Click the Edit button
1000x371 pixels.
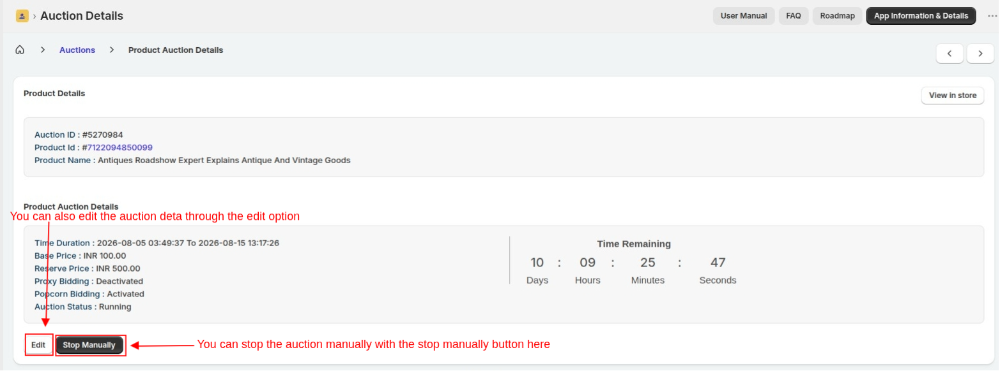38,345
